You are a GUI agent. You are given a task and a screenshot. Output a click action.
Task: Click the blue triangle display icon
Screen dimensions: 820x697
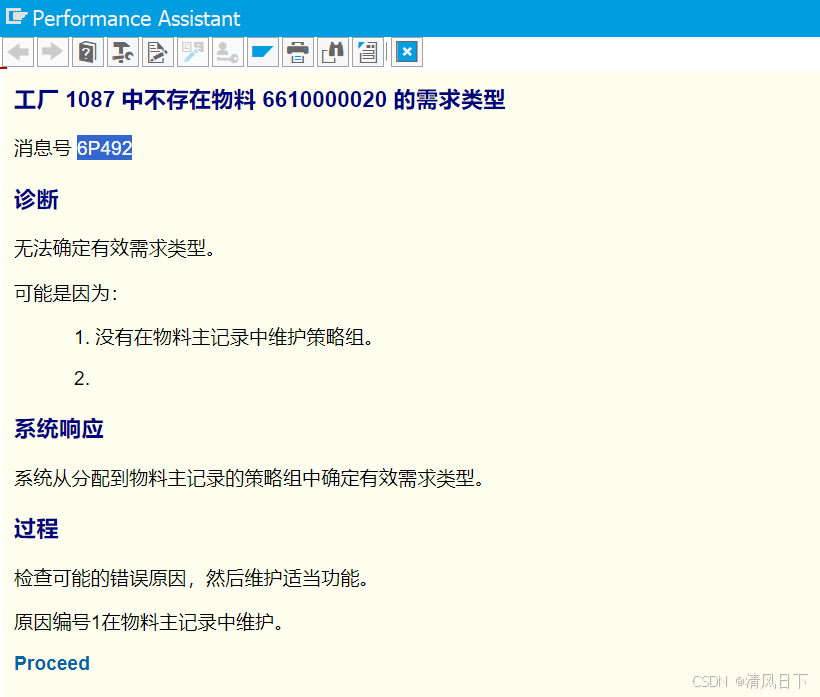[x=262, y=52]
